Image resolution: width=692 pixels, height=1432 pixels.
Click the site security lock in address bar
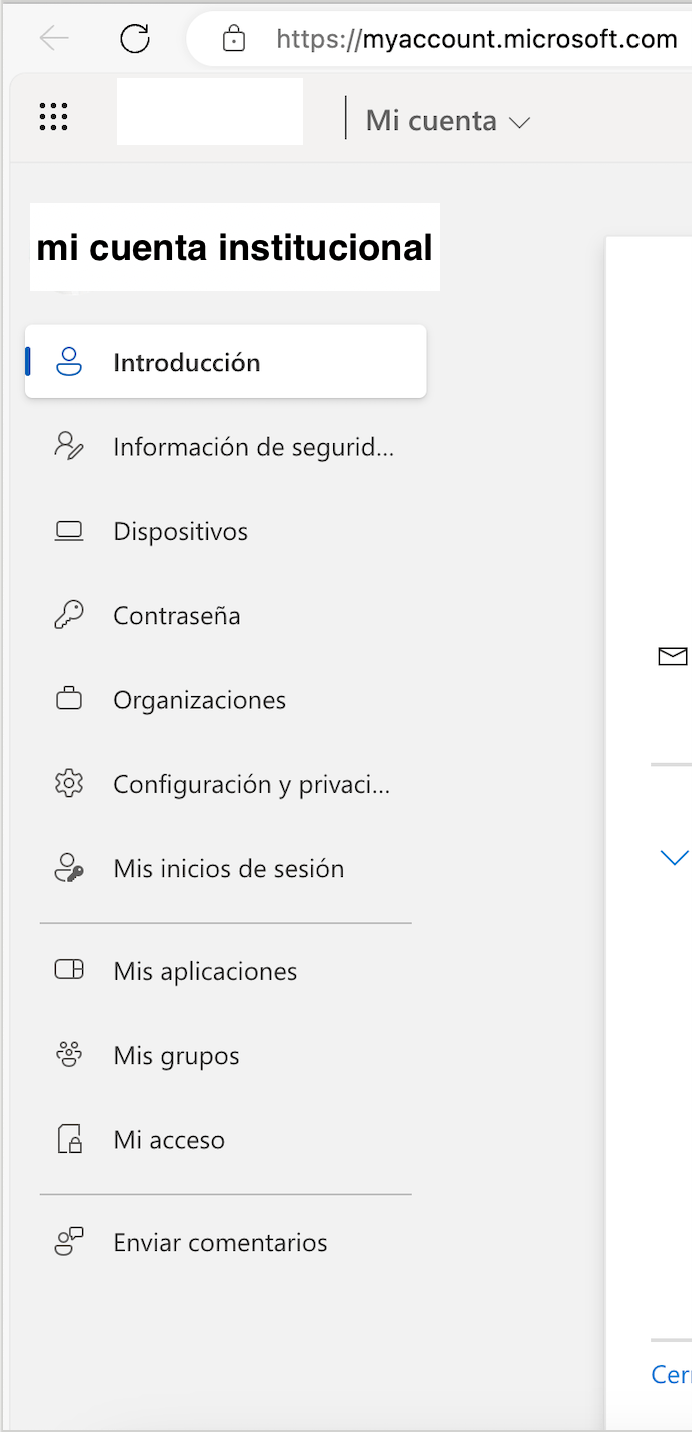click(233, 39)
